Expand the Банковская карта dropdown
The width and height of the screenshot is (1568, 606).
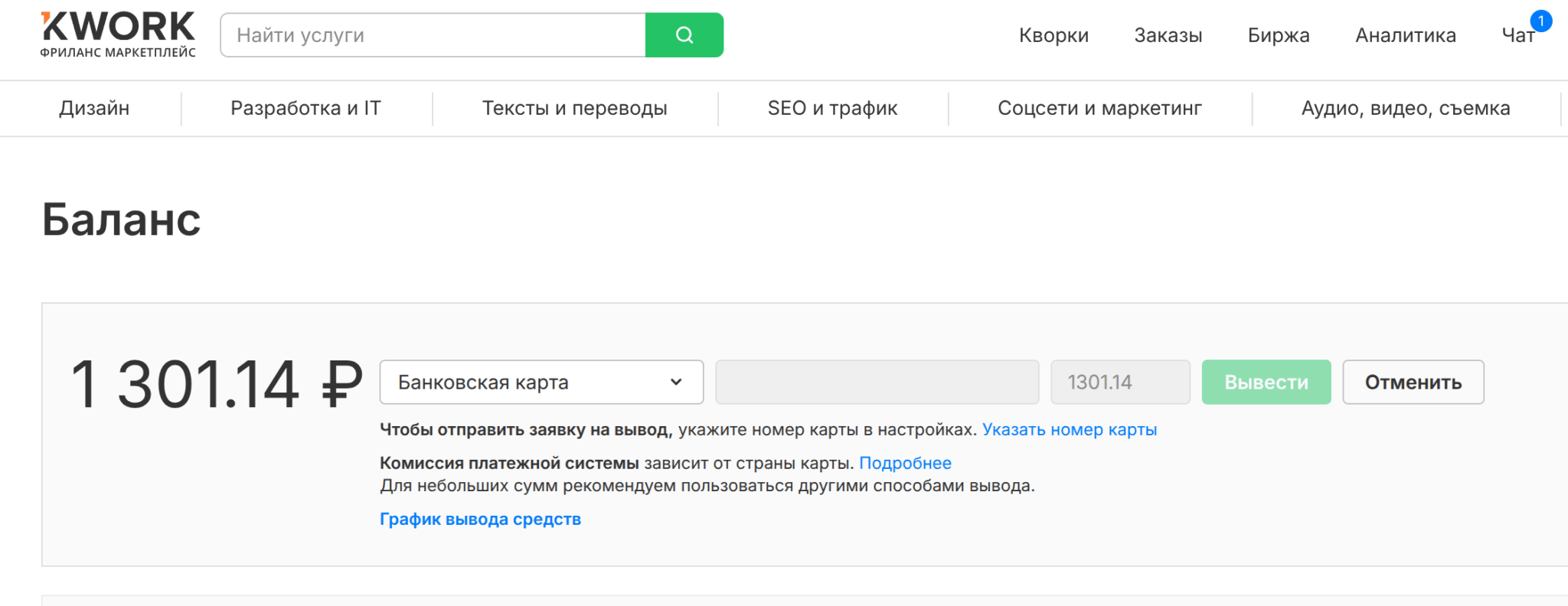click(x=541, y=382)
